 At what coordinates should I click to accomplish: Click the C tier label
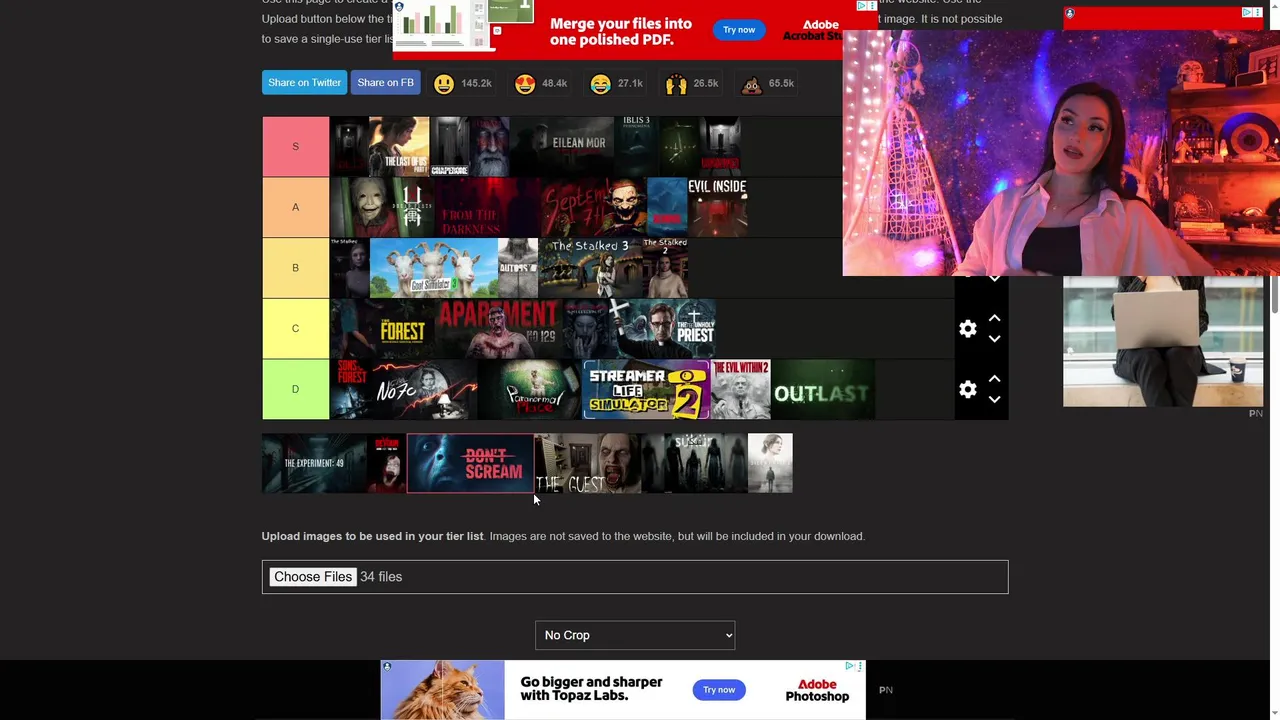[x=295, y=329]
